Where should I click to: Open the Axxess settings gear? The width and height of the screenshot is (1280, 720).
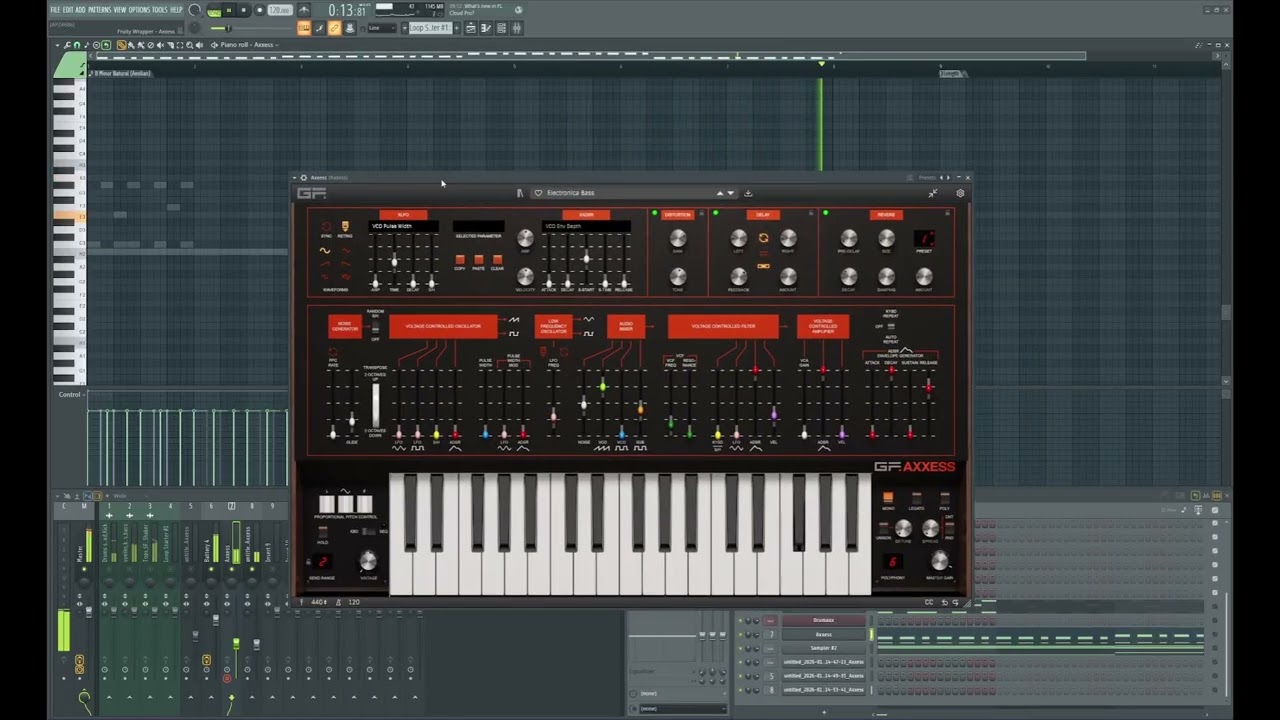(960, 193)
